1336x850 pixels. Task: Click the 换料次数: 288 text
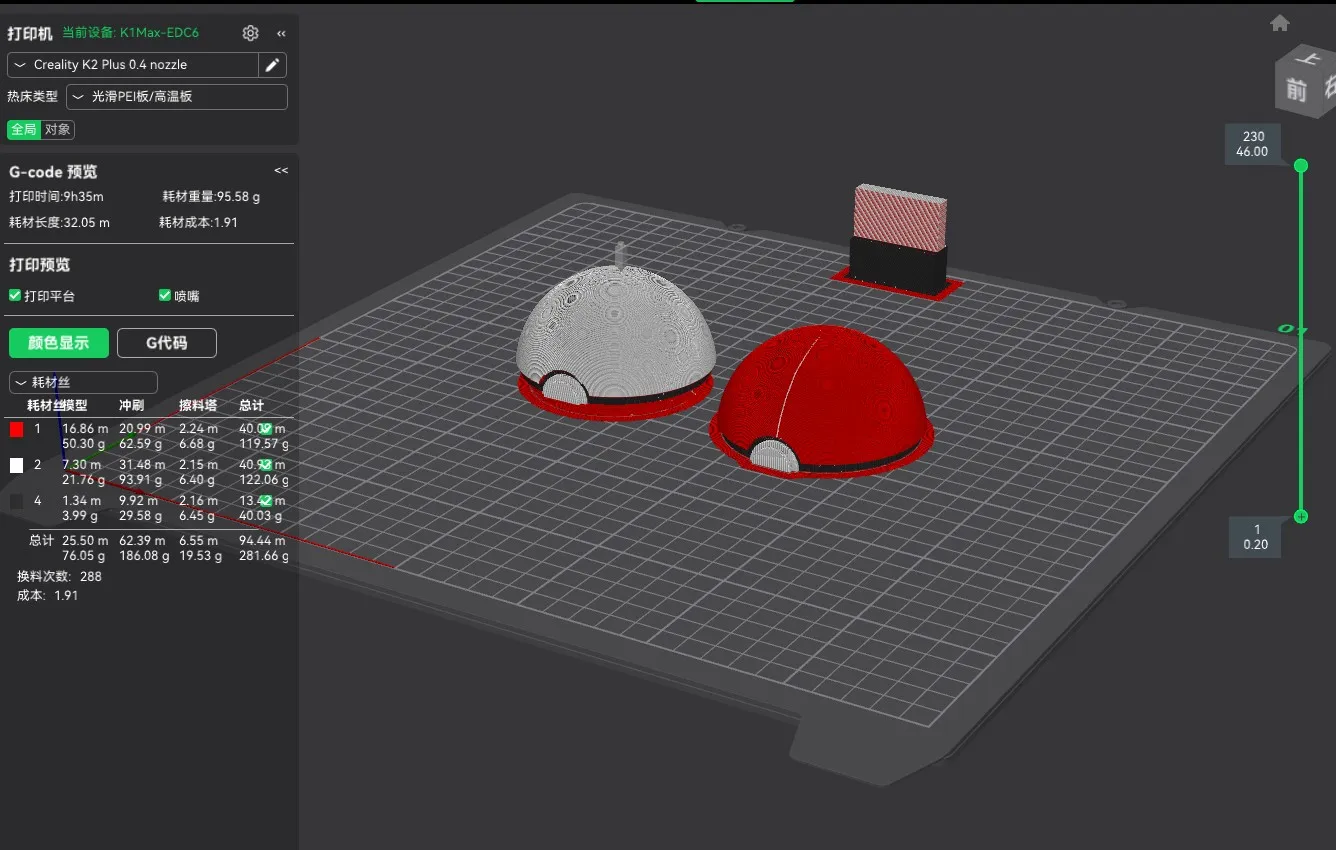click(x=59, y=576)
